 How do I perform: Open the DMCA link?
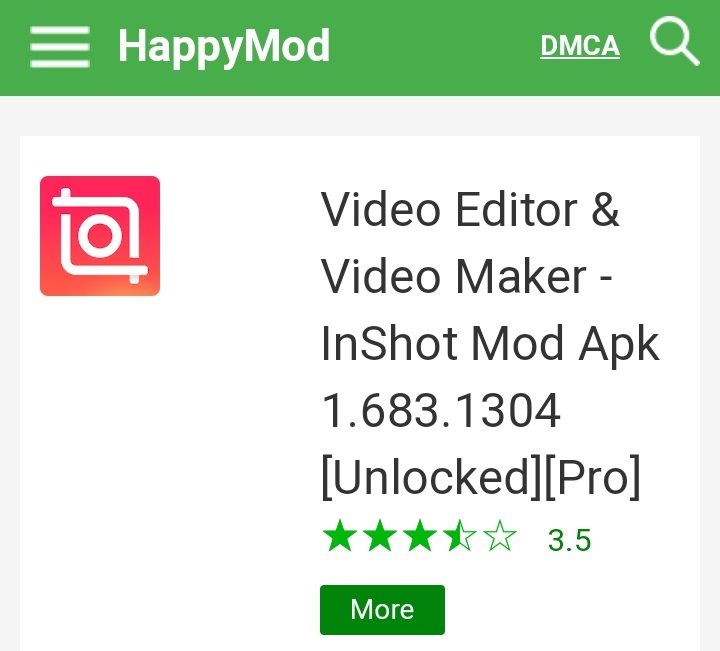580,46
